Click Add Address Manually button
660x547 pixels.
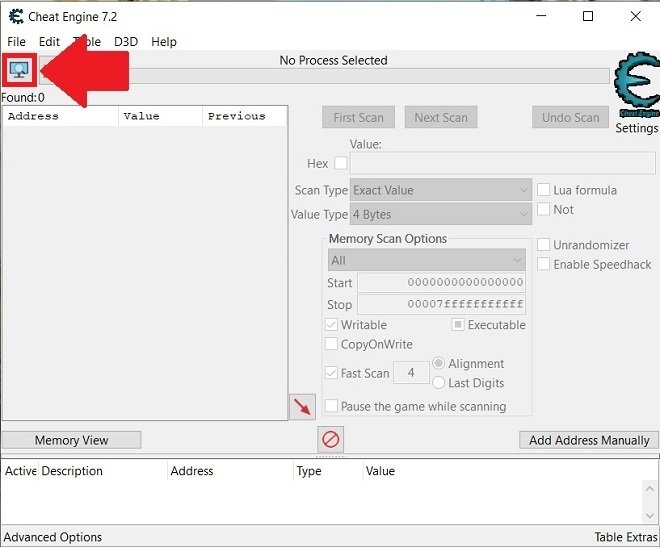coord(589,440)
